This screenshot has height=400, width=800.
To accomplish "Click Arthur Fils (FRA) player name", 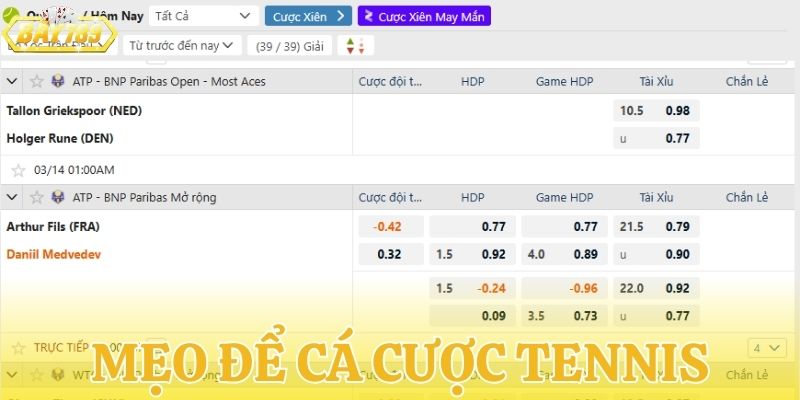I will pyautogui.click(x=53, y=227).
